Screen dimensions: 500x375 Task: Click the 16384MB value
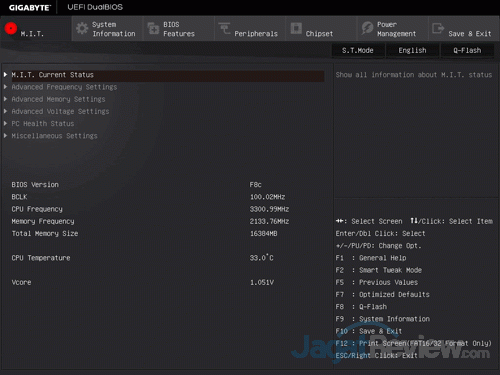tap(264, 234)
